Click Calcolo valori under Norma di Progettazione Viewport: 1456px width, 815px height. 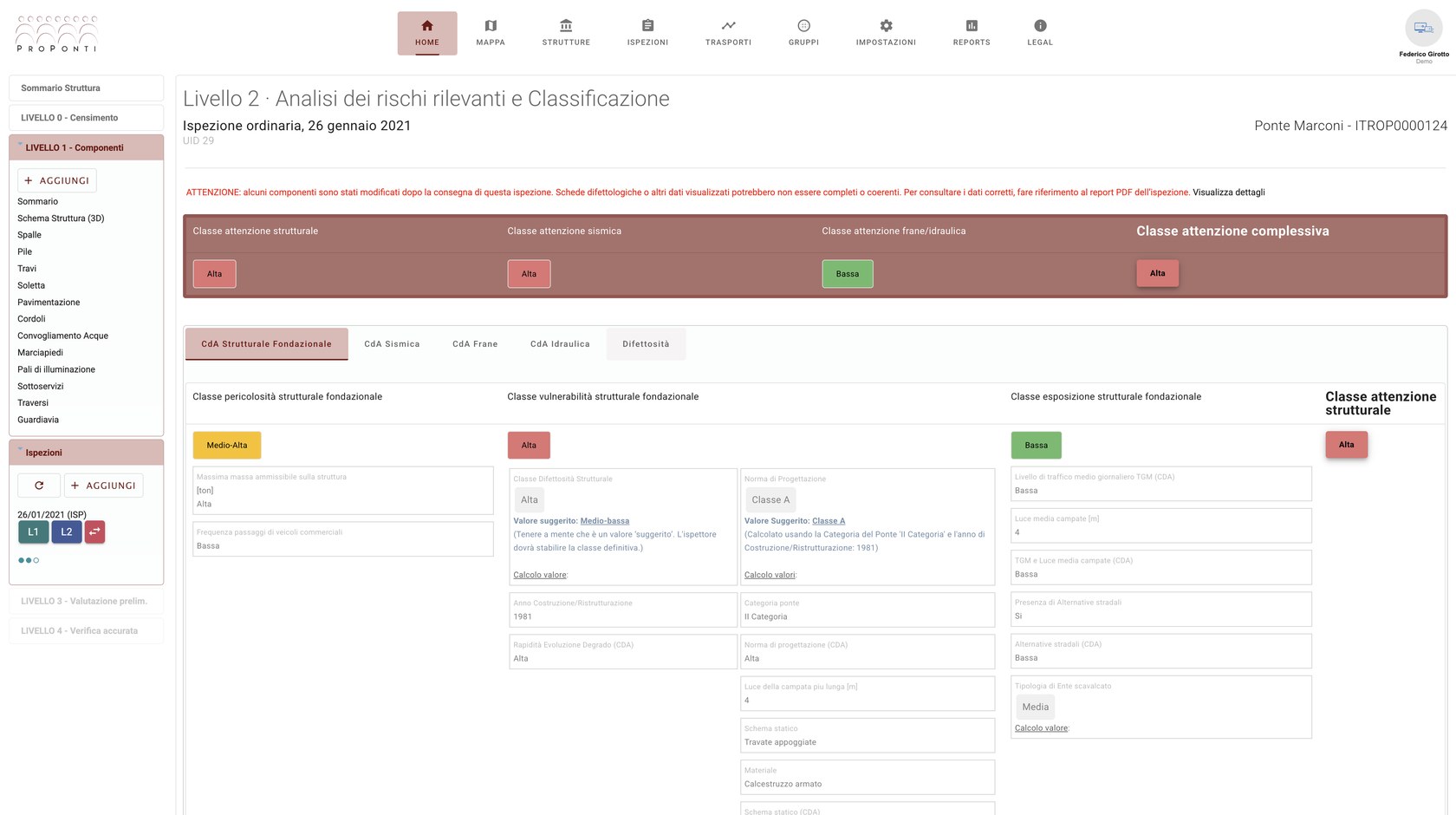pyautogui.click(x=770, y=575)
